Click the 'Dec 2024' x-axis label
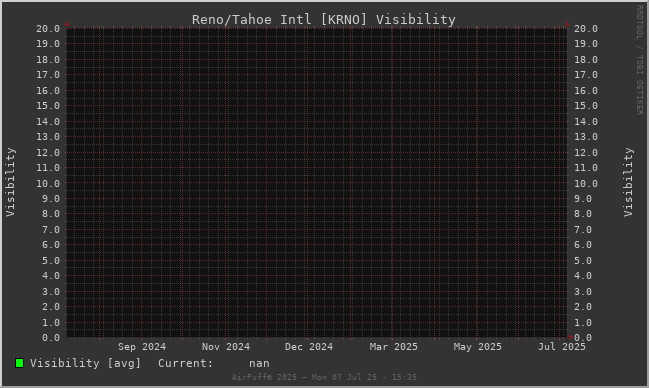The image size is (649, 388). point(309,347)
